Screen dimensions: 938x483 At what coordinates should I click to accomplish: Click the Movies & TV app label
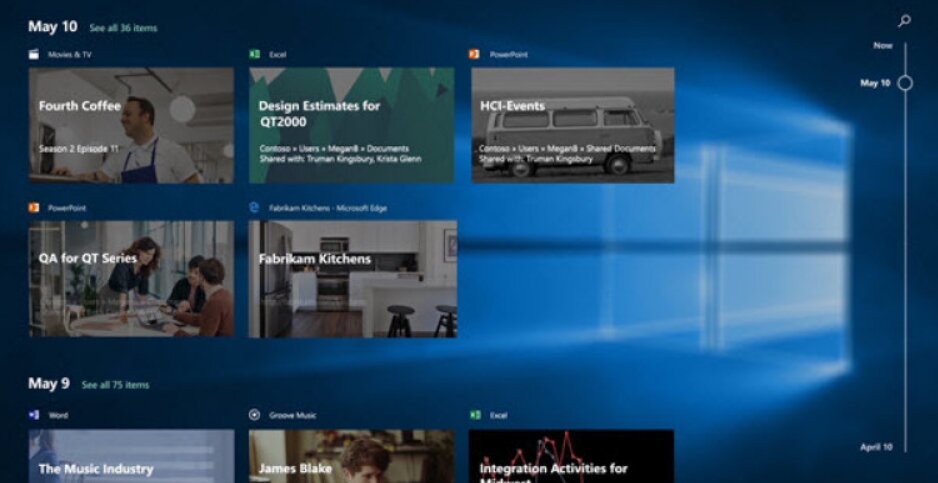pos(70,54)
